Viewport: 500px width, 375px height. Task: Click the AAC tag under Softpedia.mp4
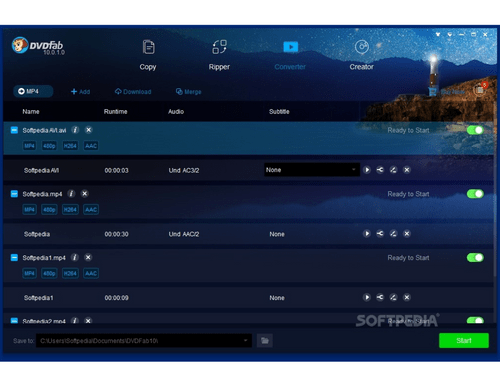91,209
